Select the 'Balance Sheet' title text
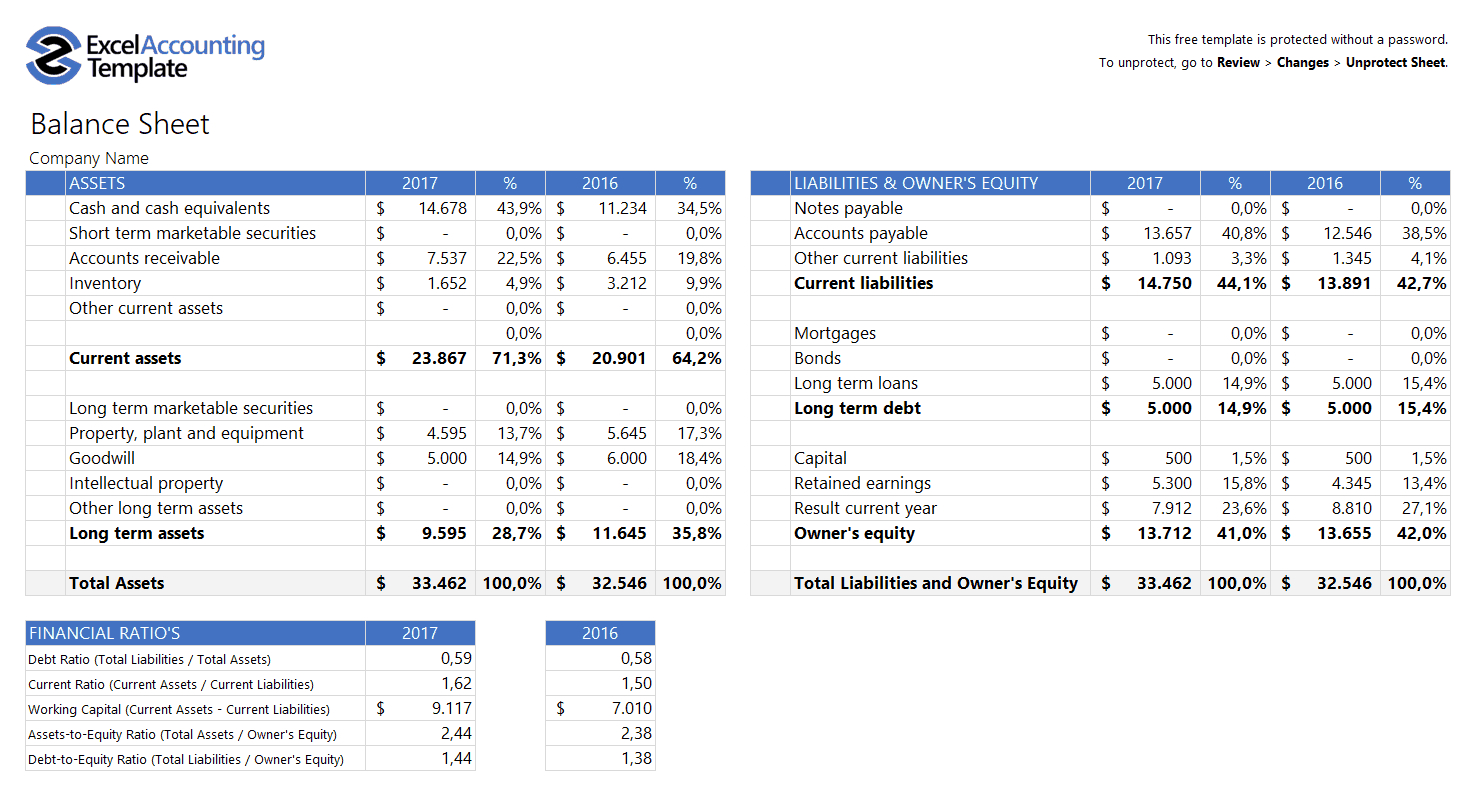Screen dimensions: 1476x795 coord(120,124)
